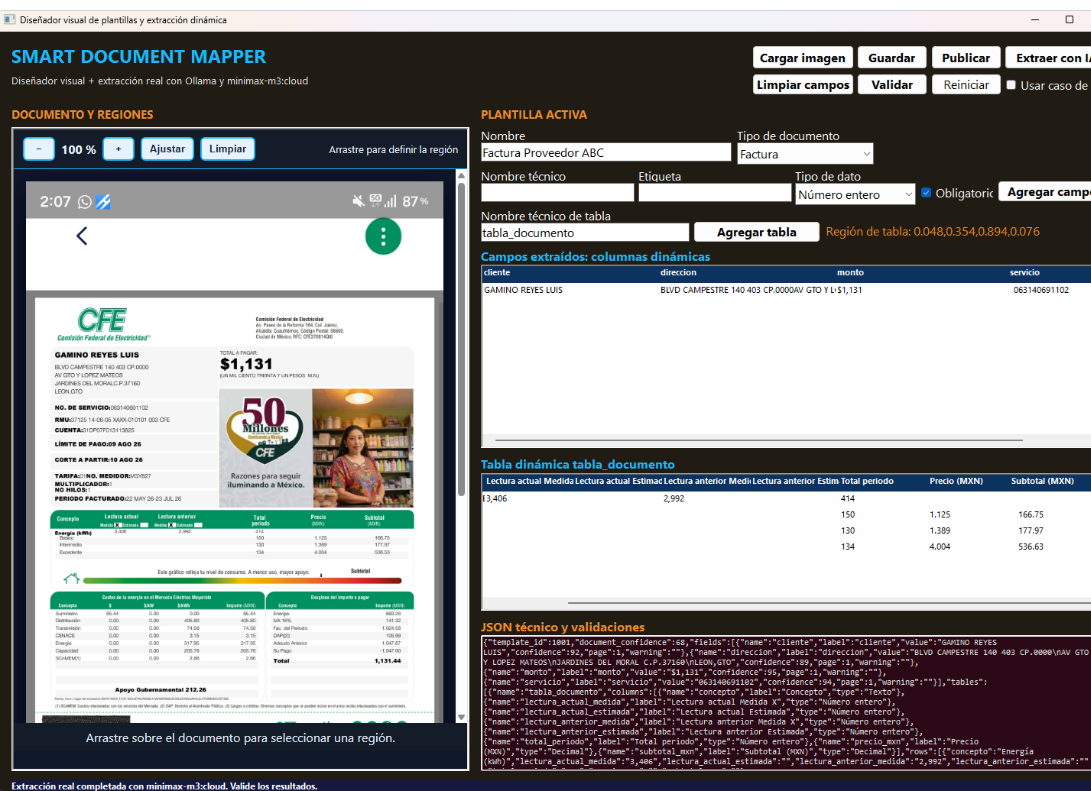The height and width of the screenshot is (791, 1091).
Task: Click the Ajustar zoom fit button
Action: coord(167,149)
